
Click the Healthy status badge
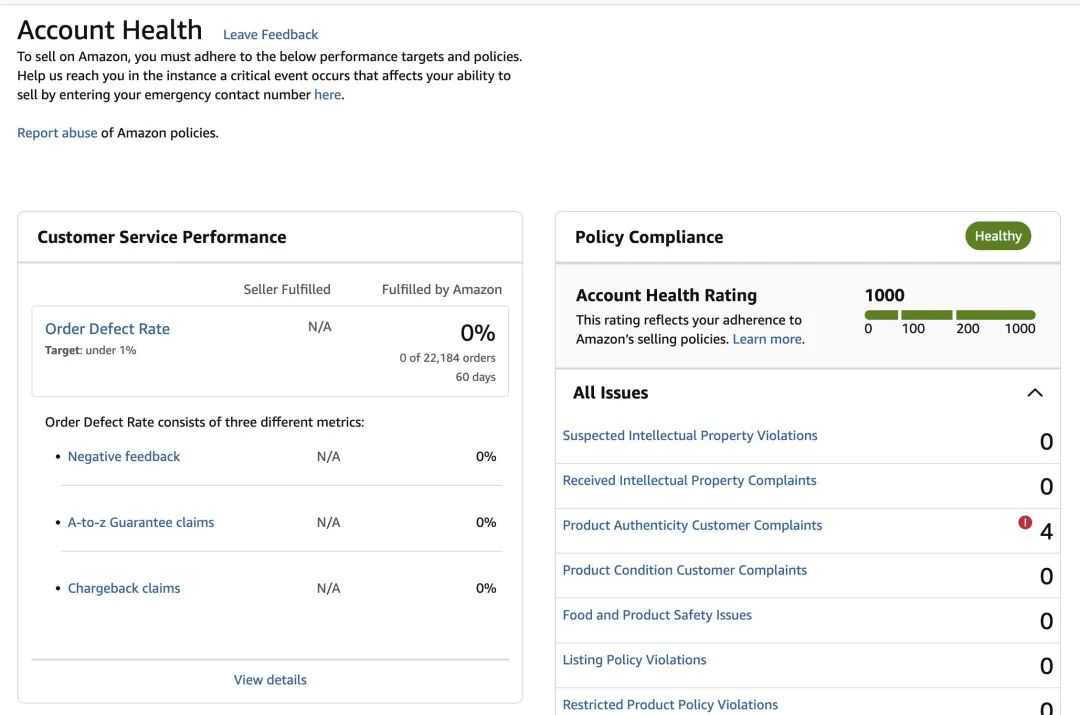997,236
